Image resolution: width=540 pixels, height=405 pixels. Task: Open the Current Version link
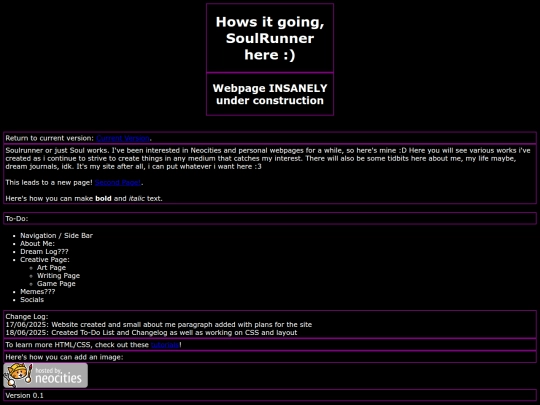coord(123,138)
